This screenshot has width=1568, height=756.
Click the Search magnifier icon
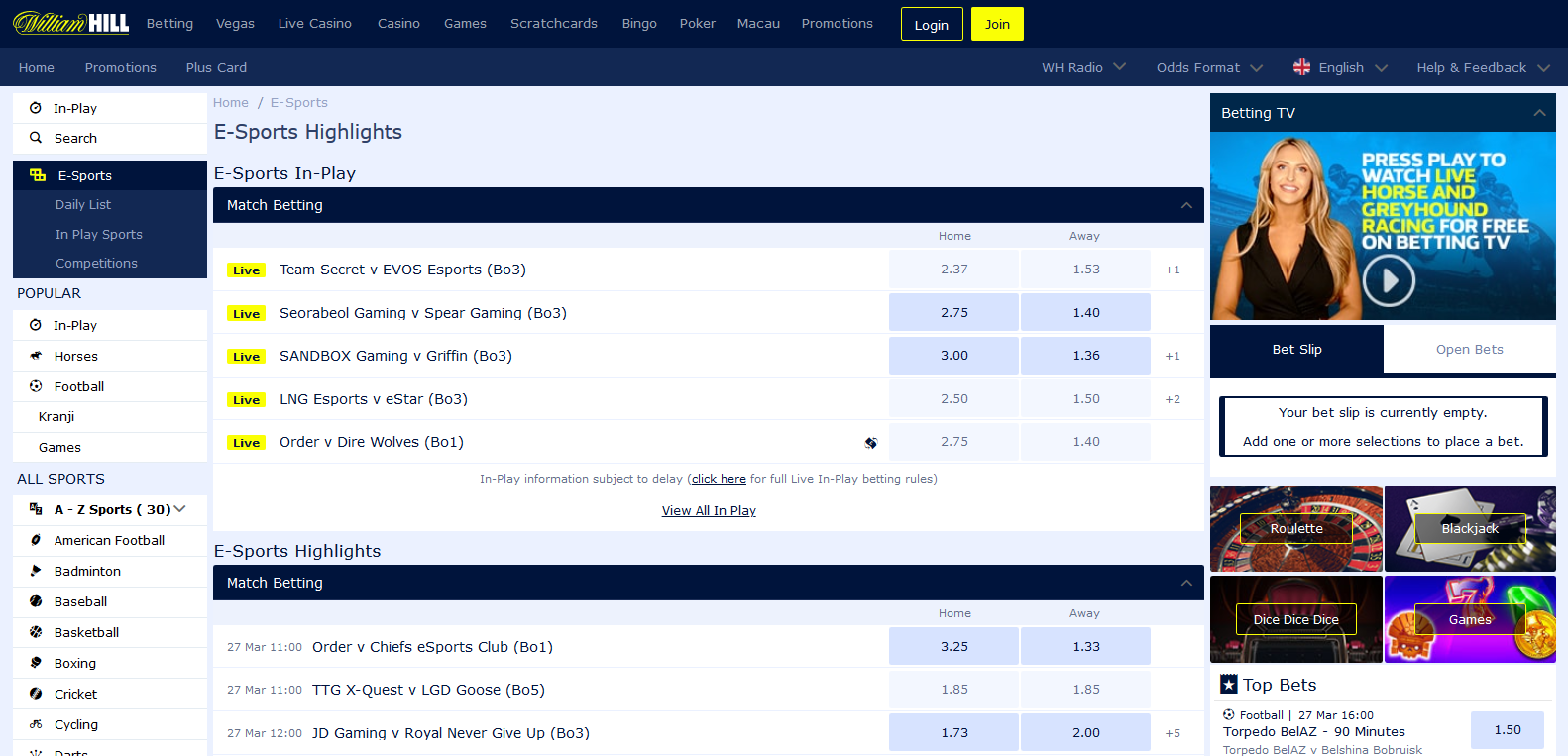36,138
